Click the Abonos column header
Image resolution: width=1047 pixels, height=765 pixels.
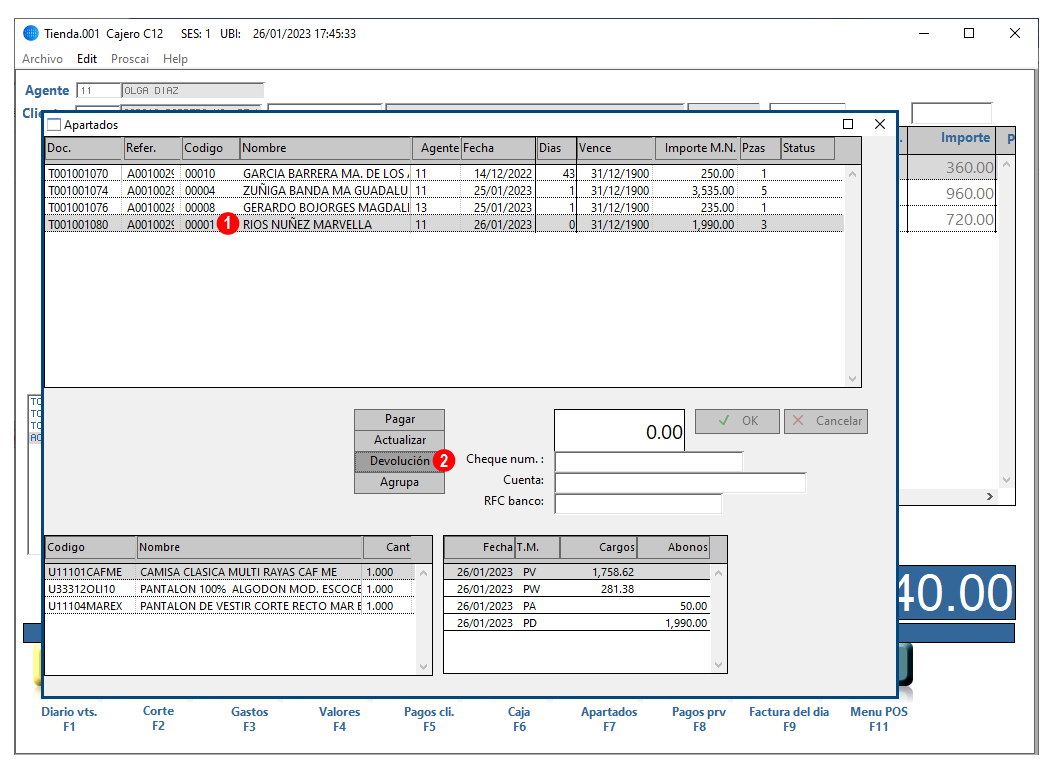pos(673,547)
